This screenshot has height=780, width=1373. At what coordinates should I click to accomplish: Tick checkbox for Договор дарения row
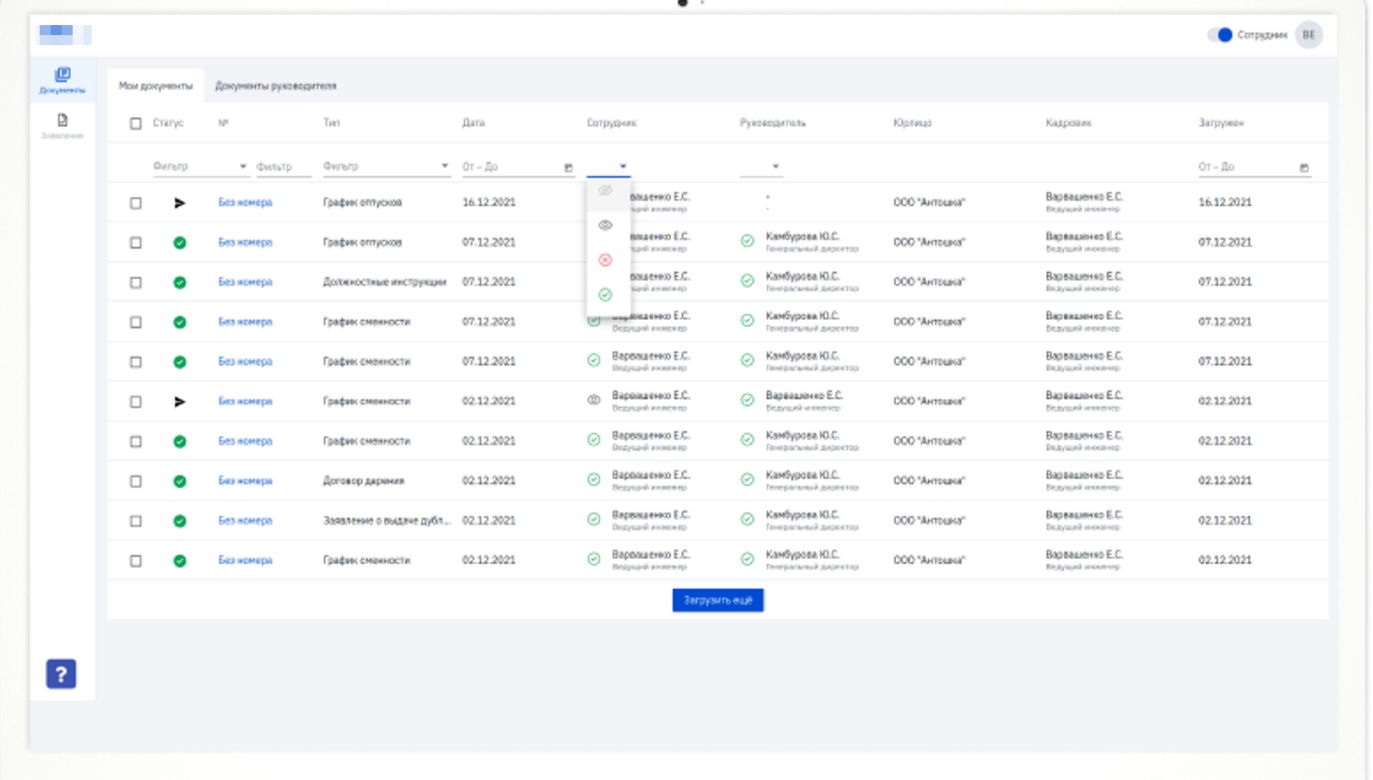coord(136,481)
